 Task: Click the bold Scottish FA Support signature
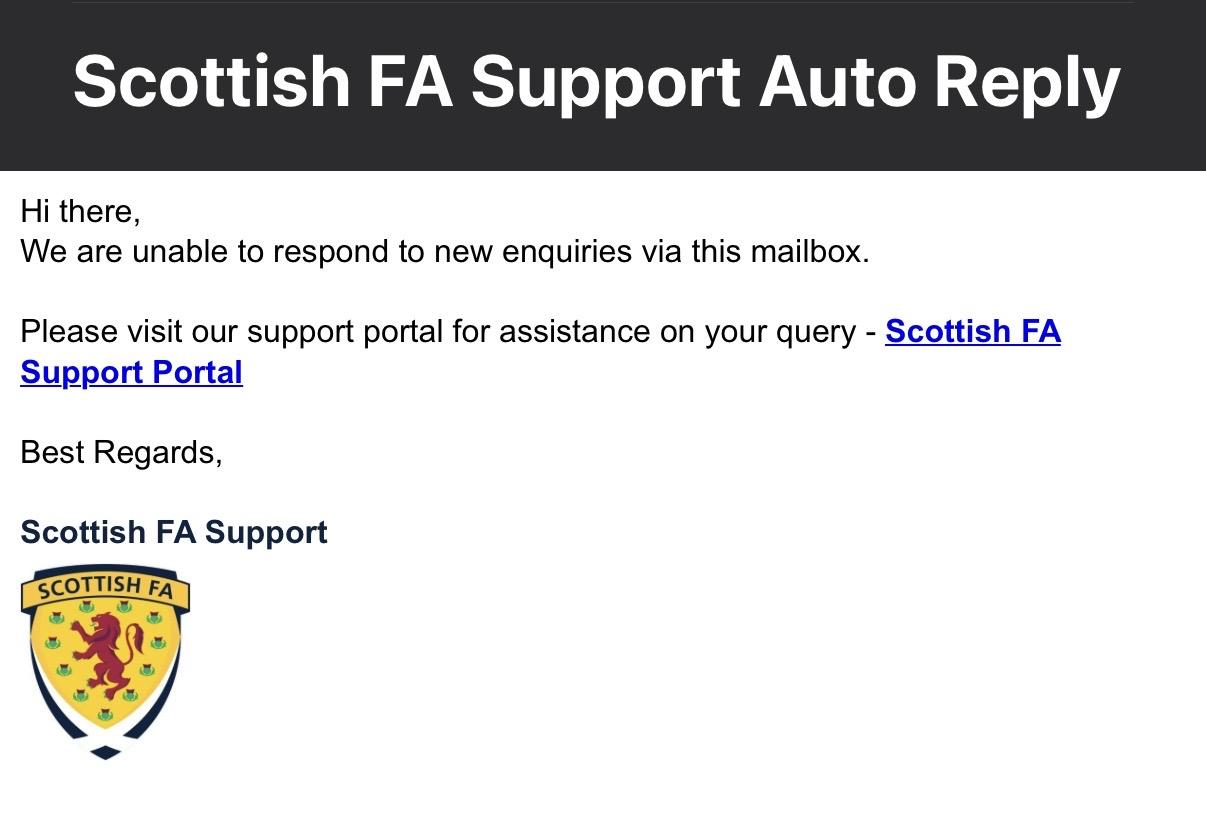click(174, 532)
